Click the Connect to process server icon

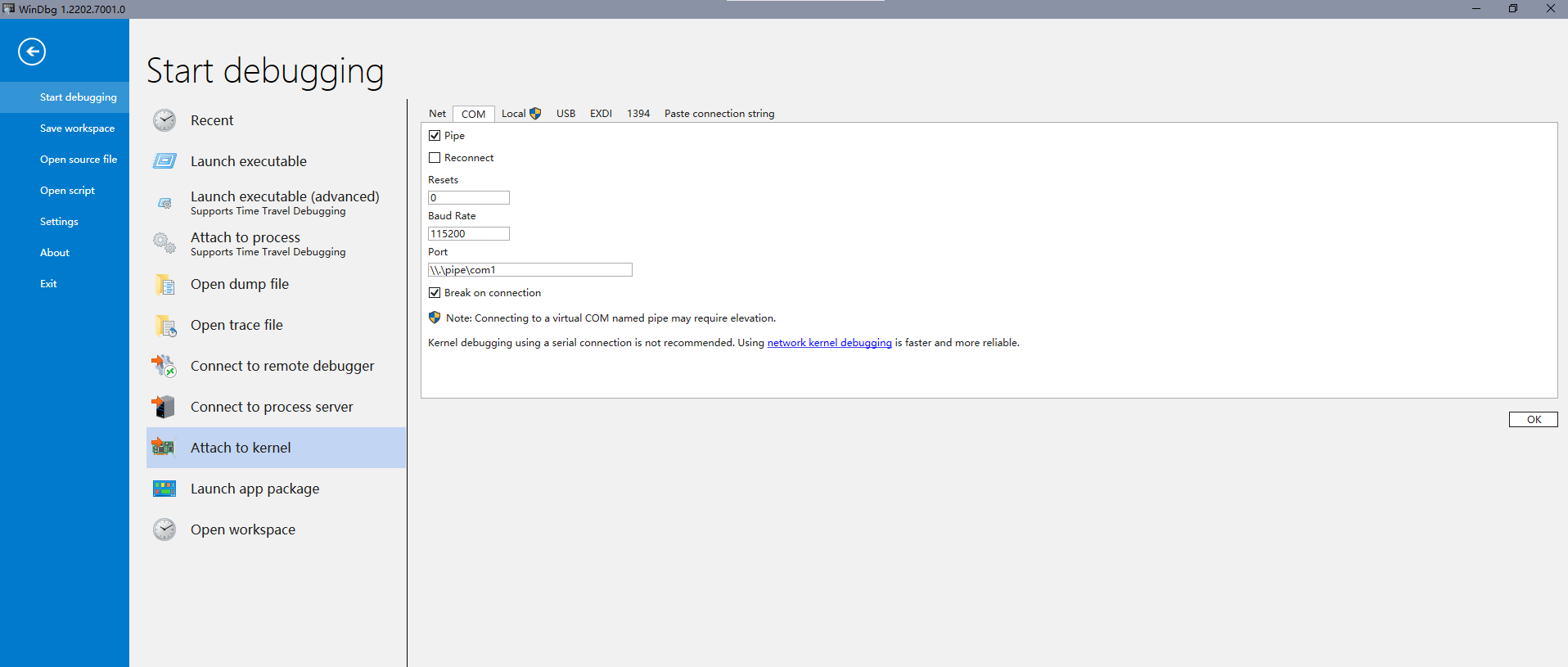click(164, 407)
